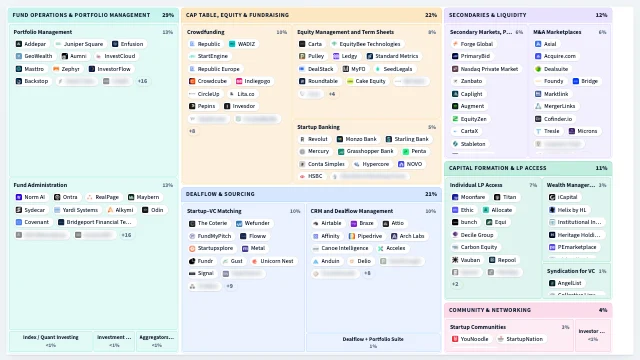Click the Forge Global logo icon
The width and height of the screenshot is (640, 360).
[455, 44]
